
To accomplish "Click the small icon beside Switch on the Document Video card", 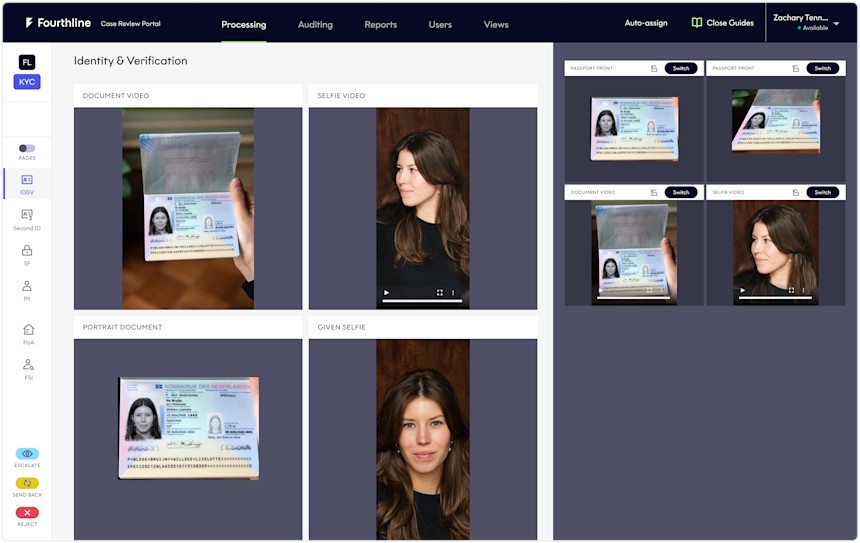I will tap(654, 193).
